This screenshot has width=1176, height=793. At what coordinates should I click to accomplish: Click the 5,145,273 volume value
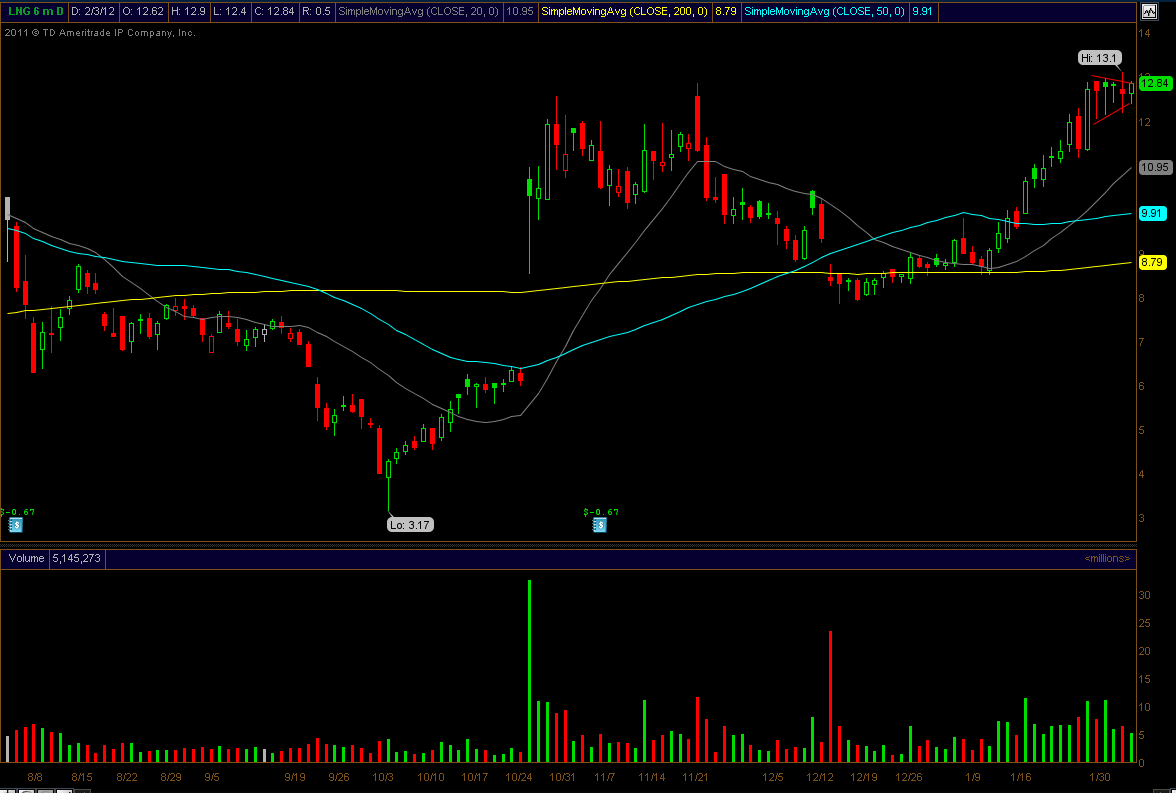click(76, 558)
